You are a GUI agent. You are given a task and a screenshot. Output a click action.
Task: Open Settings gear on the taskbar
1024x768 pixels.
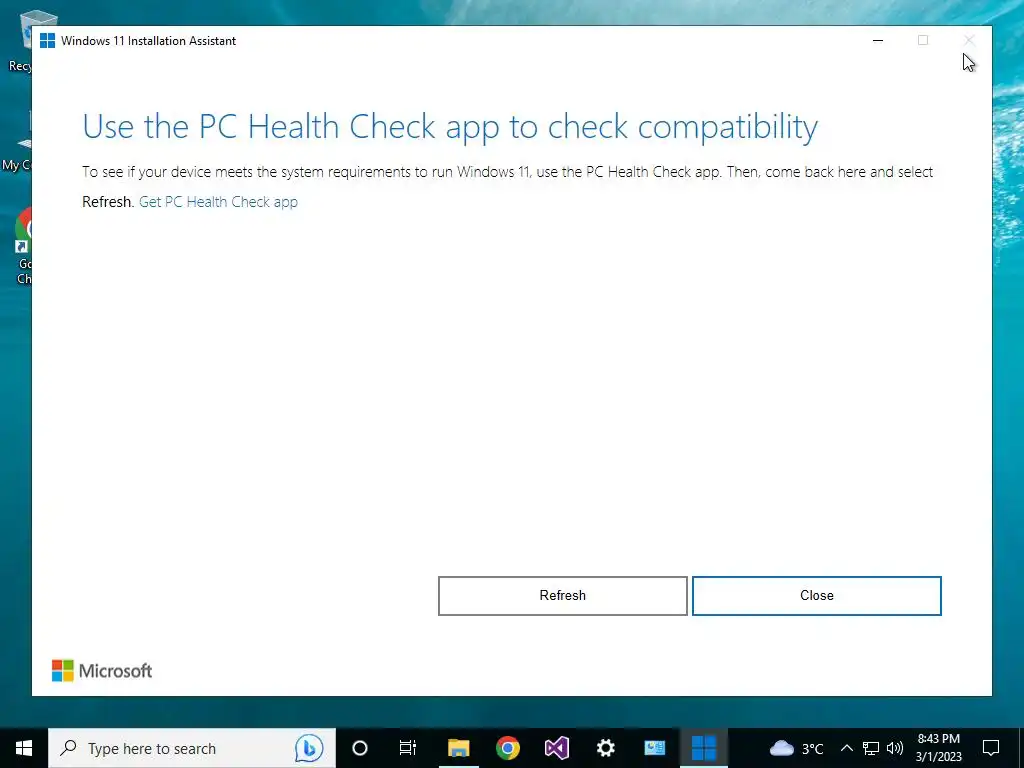[x=605, y=748]
